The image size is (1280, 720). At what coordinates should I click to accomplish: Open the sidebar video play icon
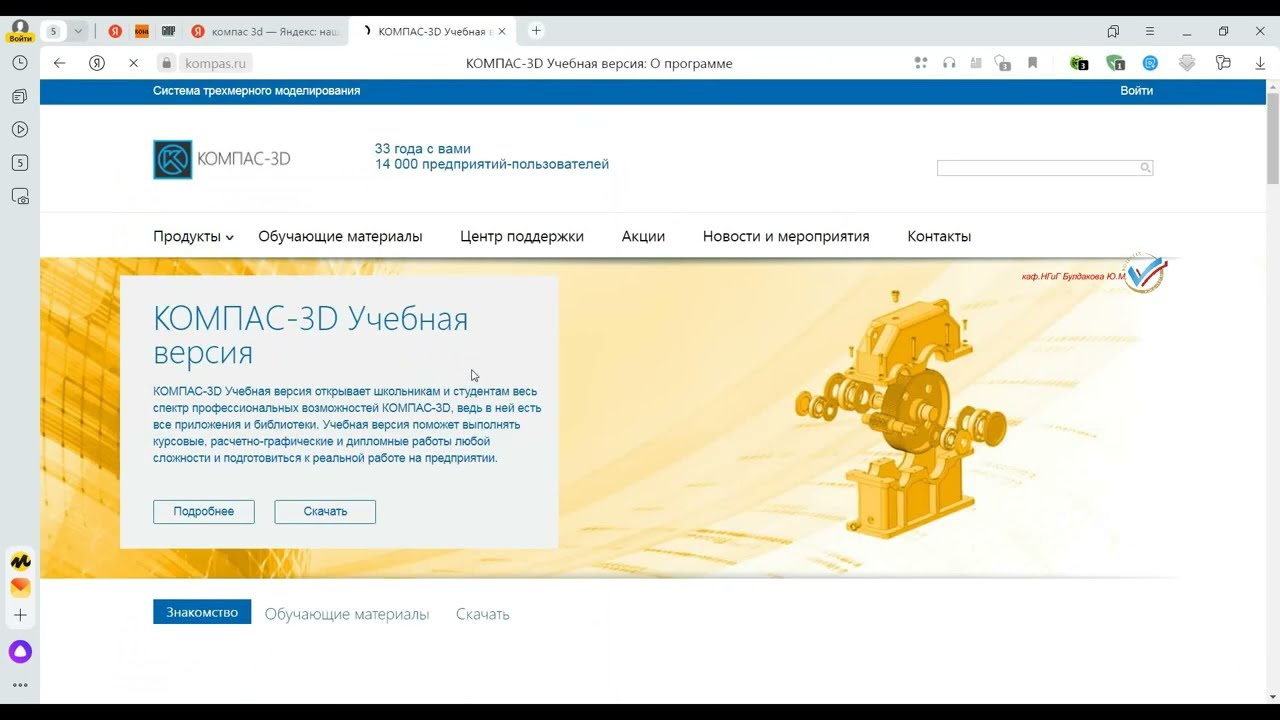20,129
